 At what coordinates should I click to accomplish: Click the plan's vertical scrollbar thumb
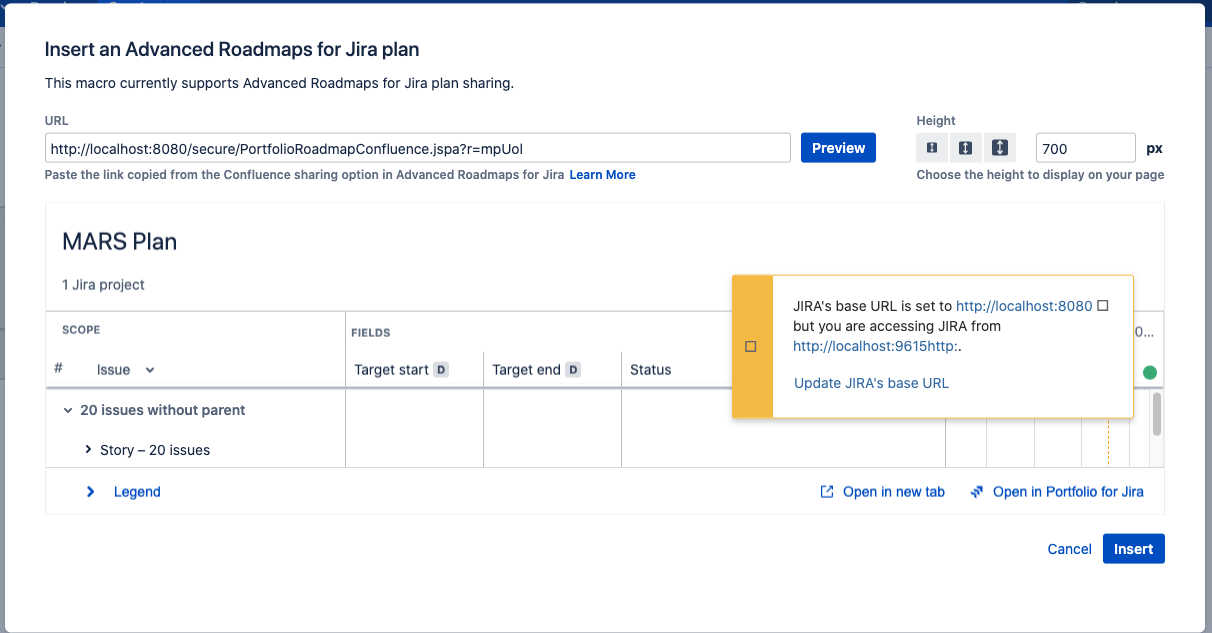tap(1157, 413)
